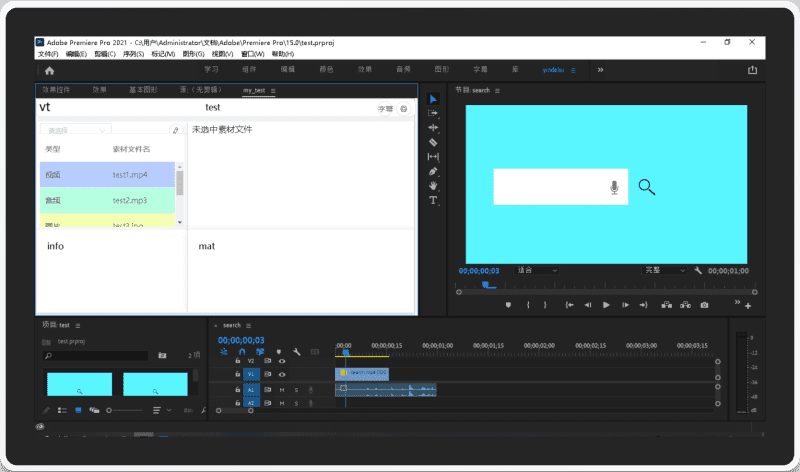Open program monitor wrench settings
The width and height of the screenshot is (800, 472).
click(x=698, y=270)
